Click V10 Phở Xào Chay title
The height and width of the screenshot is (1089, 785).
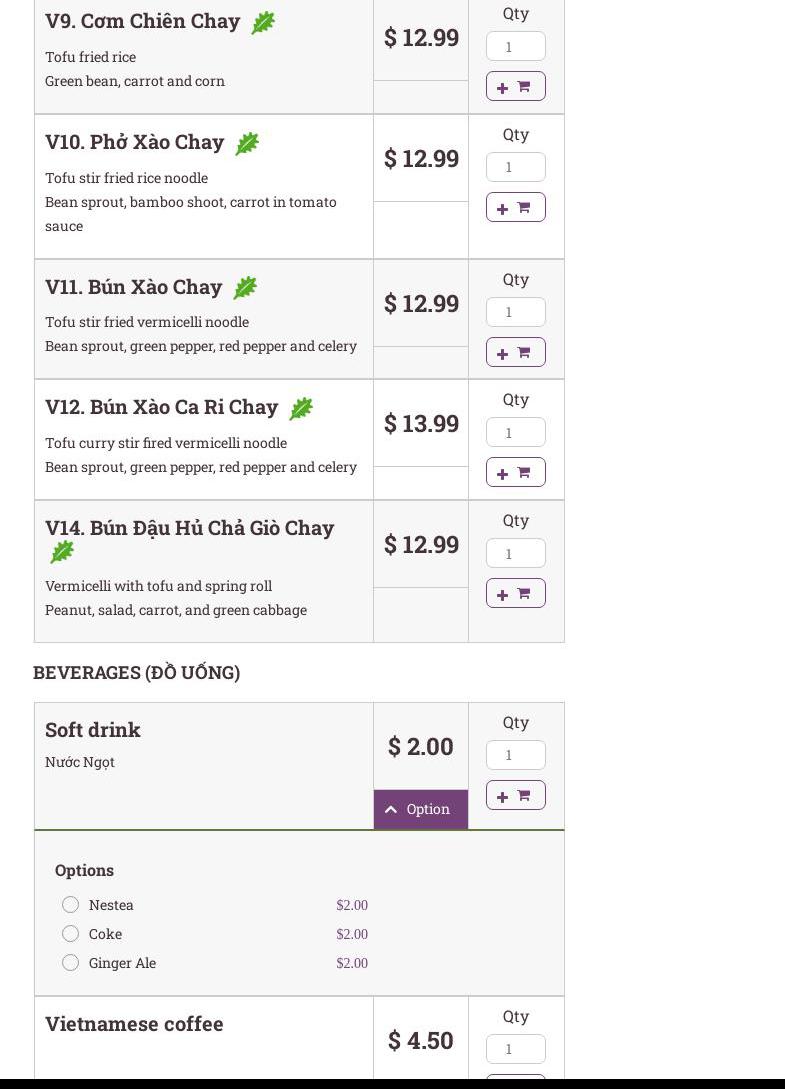[x=134, y=142]
